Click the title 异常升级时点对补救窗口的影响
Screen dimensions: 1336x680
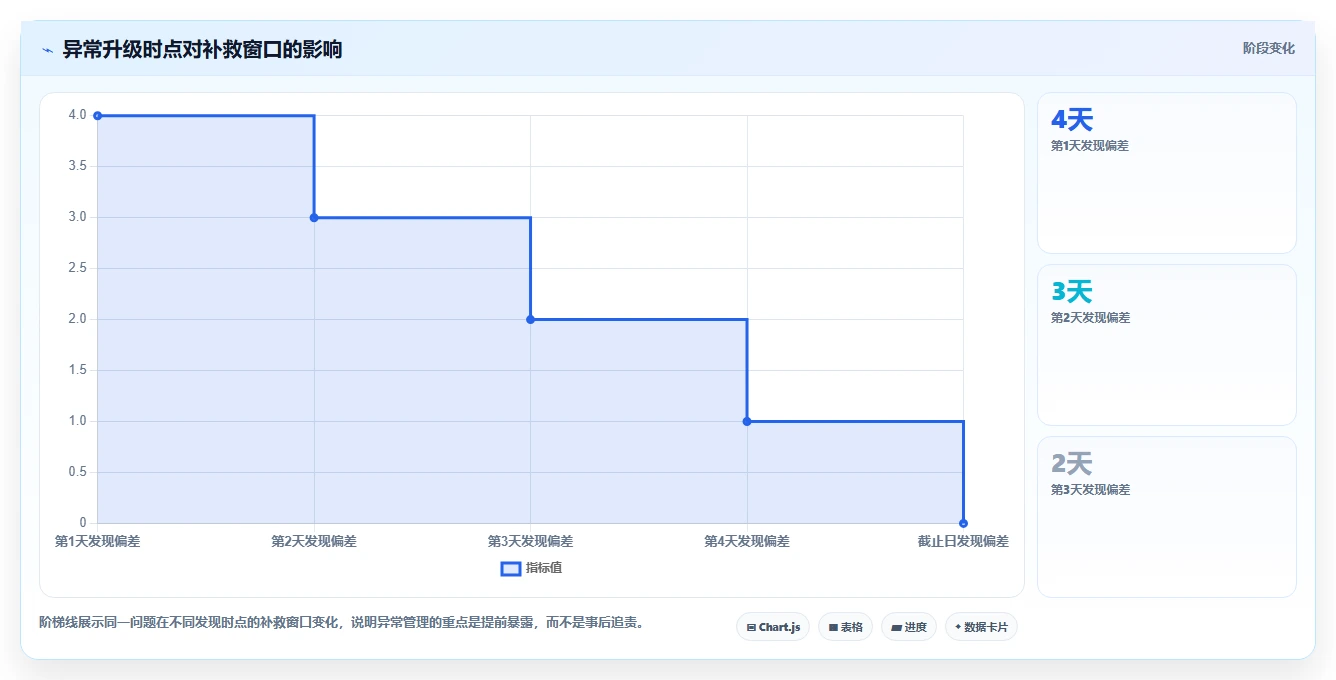(203, 49)
